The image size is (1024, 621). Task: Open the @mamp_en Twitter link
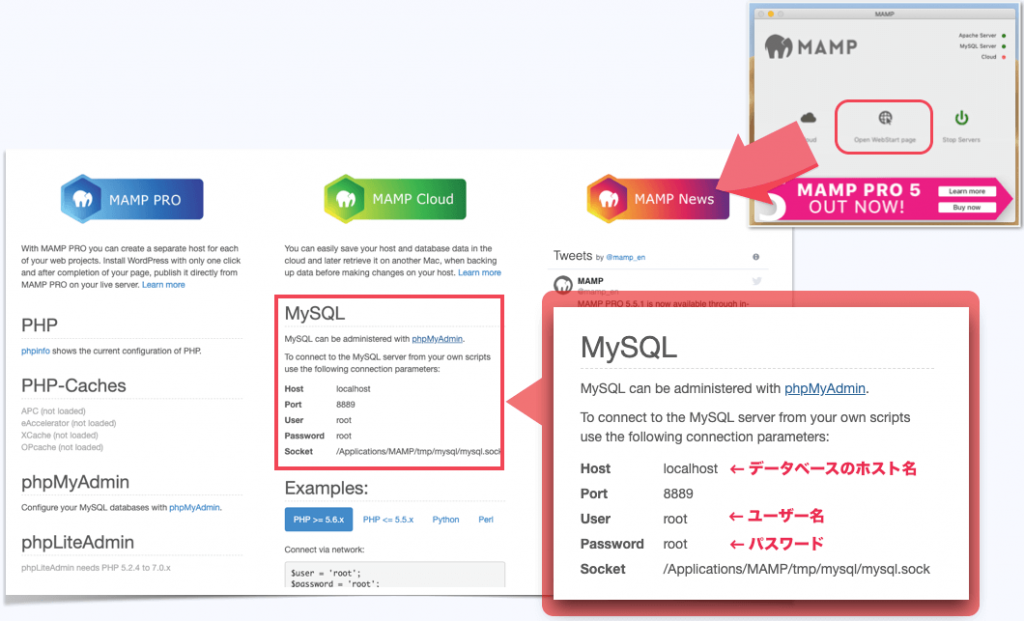tap(626, 257)
